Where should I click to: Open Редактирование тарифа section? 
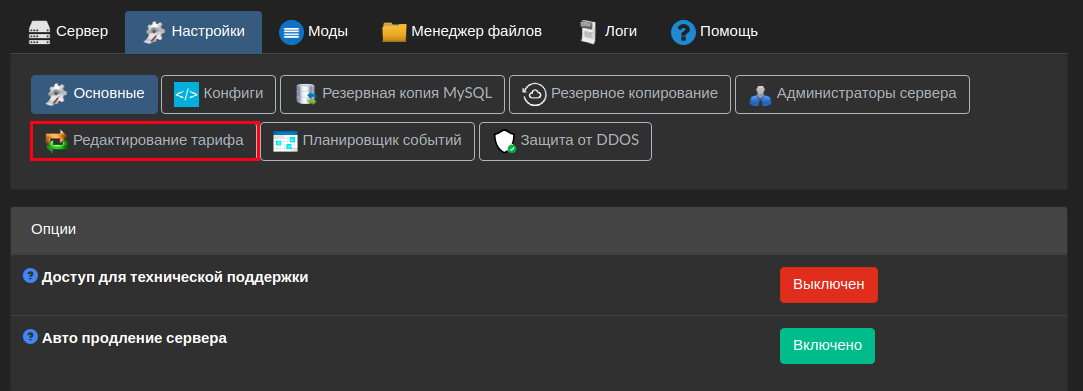point(144,142)
